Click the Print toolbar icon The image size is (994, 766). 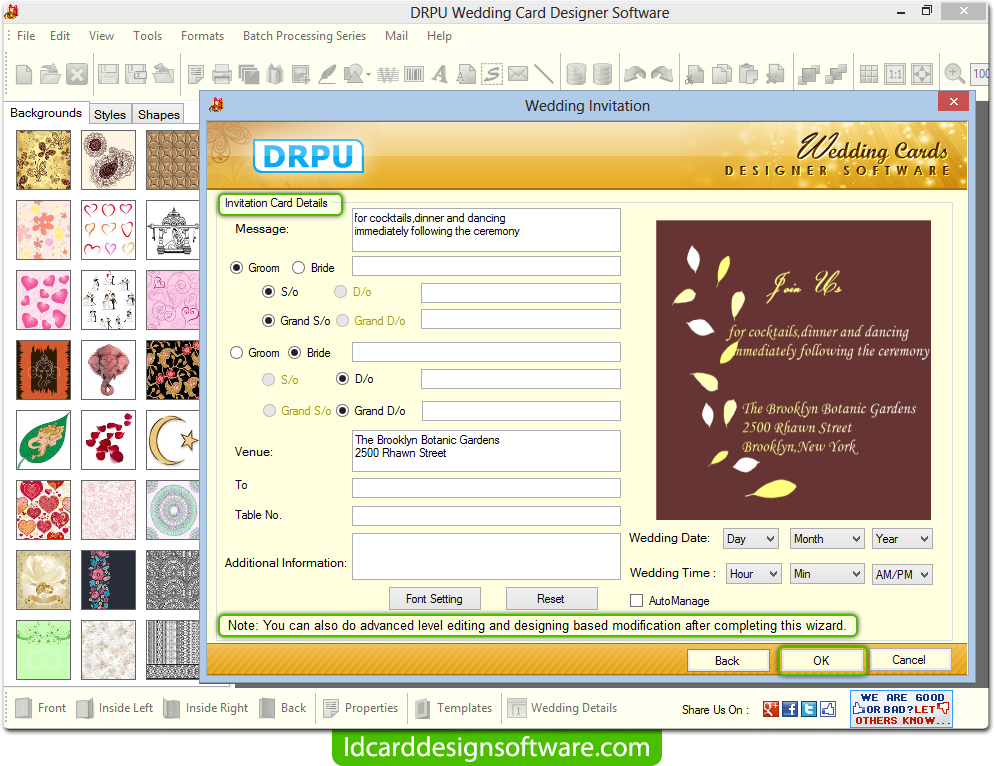[222, 74]
